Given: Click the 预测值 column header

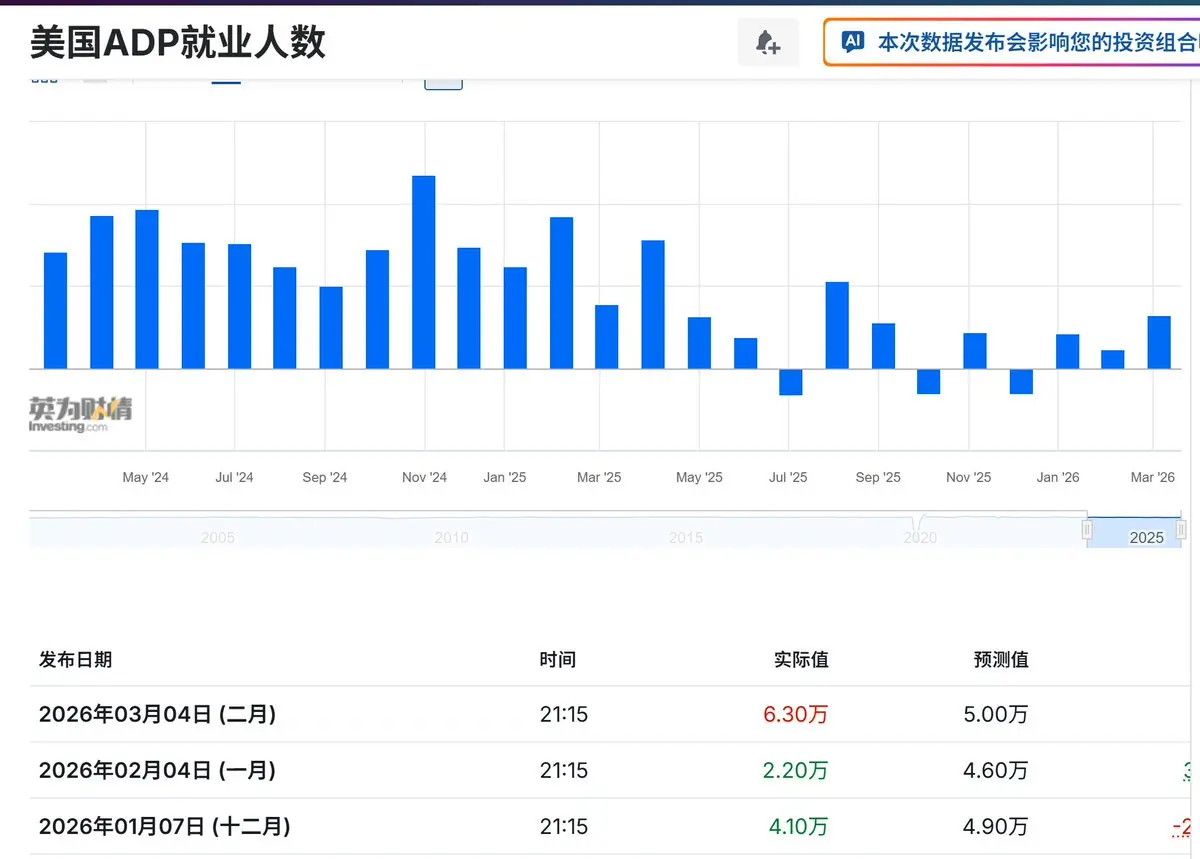Looking at the screenshot, I should (1001, 660).
